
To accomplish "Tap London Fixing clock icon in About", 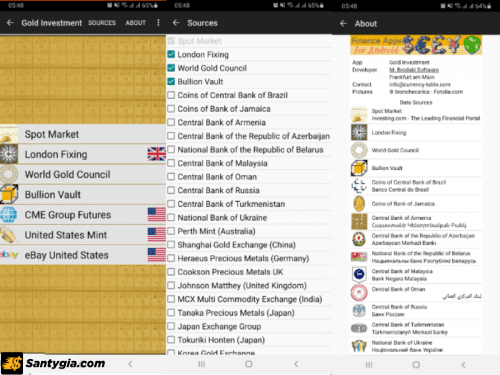I will (x=359, y=132).
